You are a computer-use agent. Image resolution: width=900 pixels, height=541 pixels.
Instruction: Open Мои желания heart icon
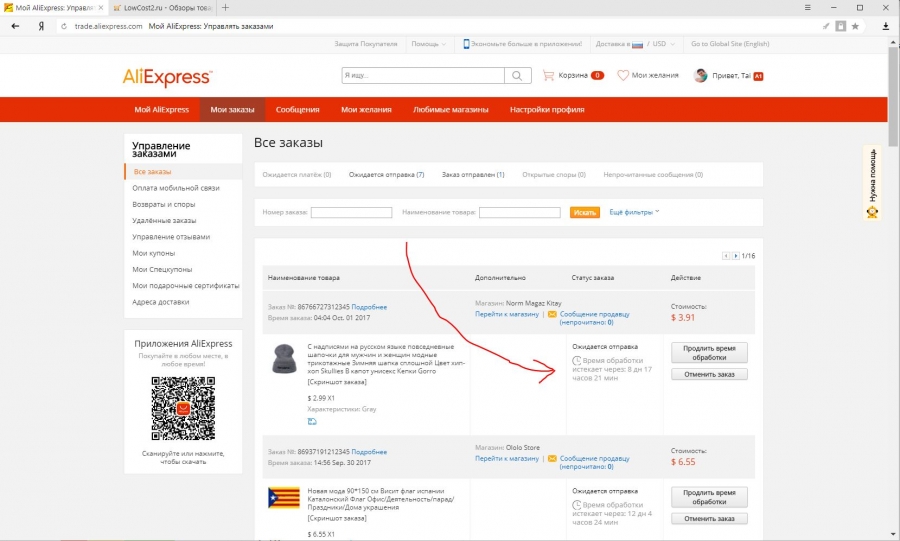click(x=623, y=75)
